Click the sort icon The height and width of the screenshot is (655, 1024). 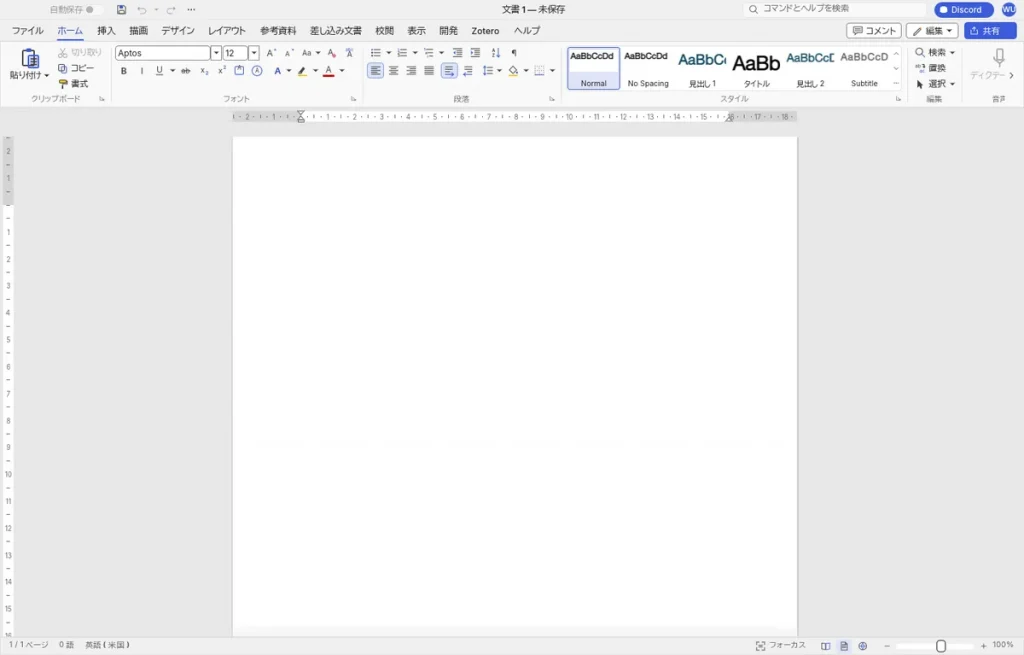[496, 53]
